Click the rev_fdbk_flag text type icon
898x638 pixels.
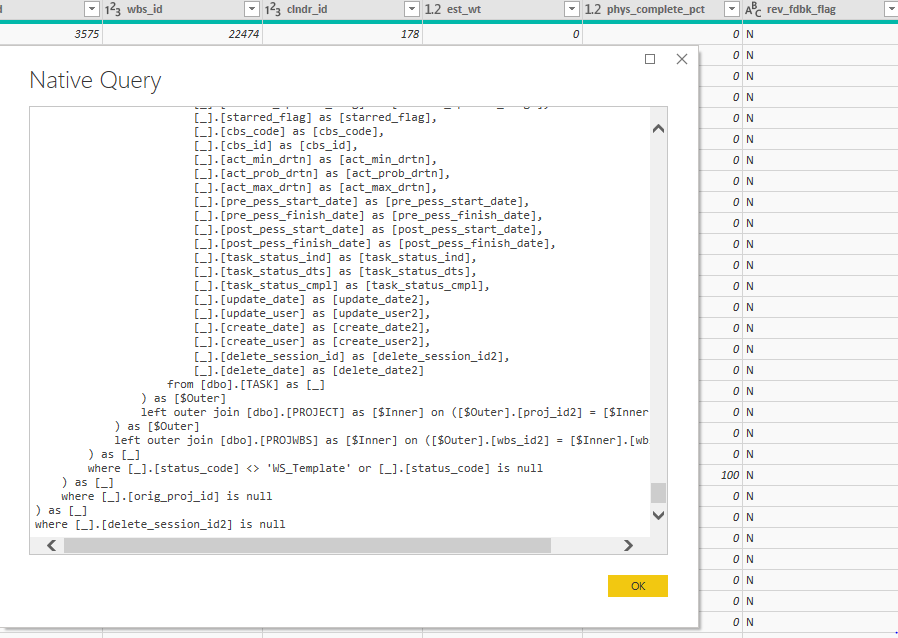(x=752, y=9)
